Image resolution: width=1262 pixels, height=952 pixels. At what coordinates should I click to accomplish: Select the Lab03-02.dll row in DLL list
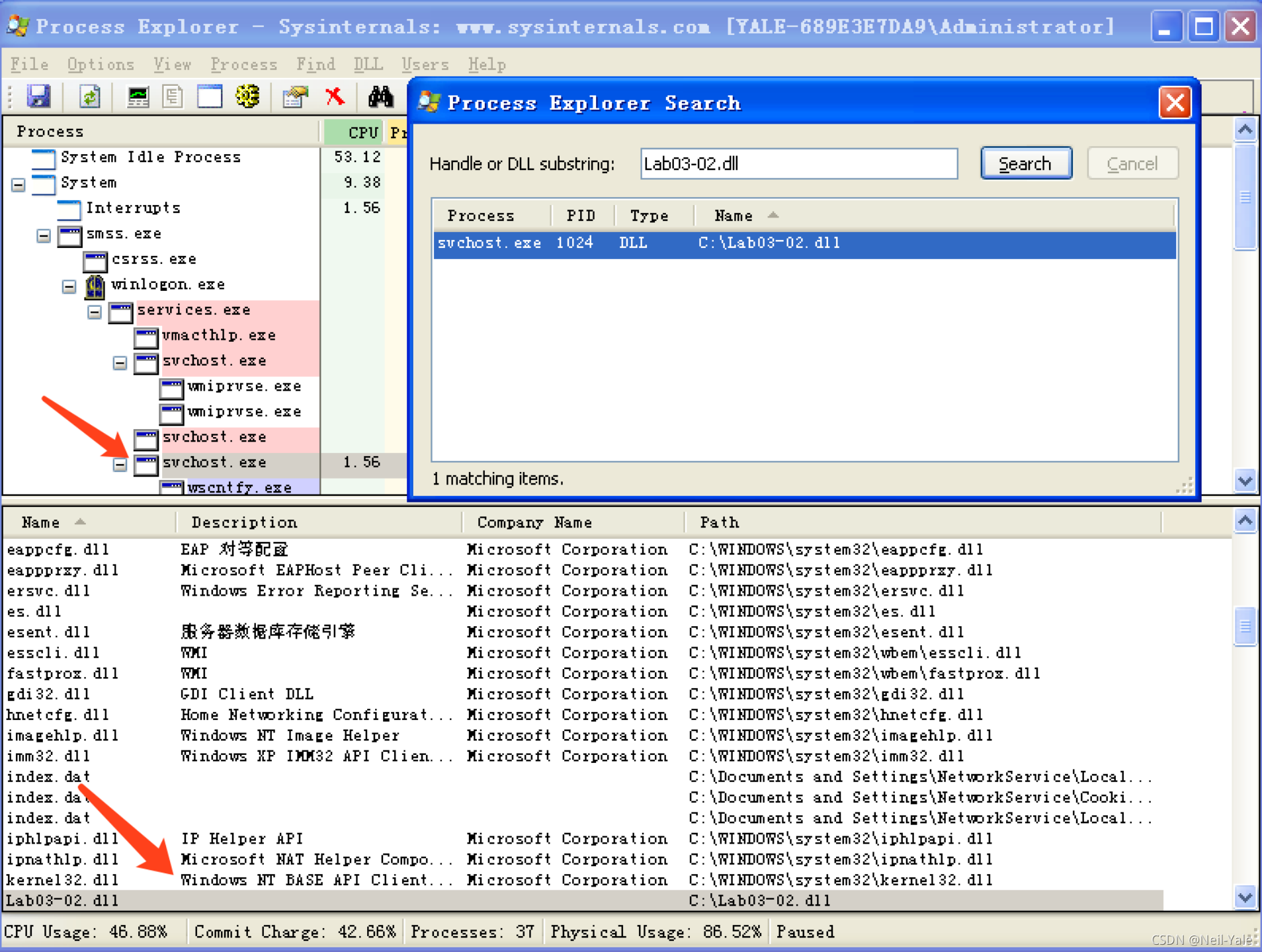583,900
